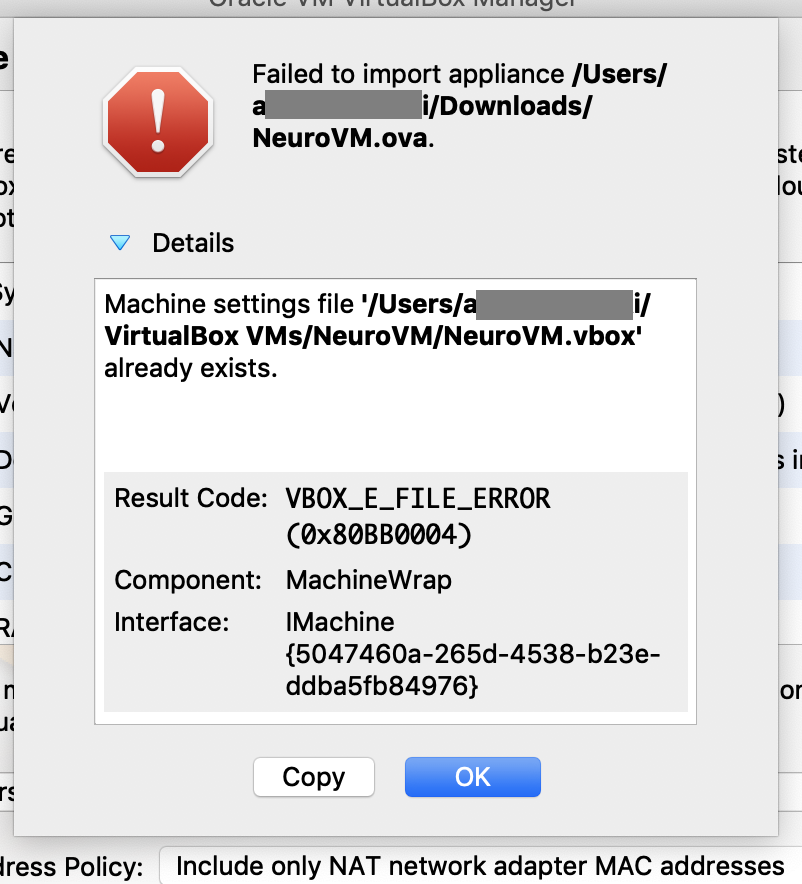Click the NeuroVM.vbox path in details
Screen dimensions: 802x884
[540, 336]
